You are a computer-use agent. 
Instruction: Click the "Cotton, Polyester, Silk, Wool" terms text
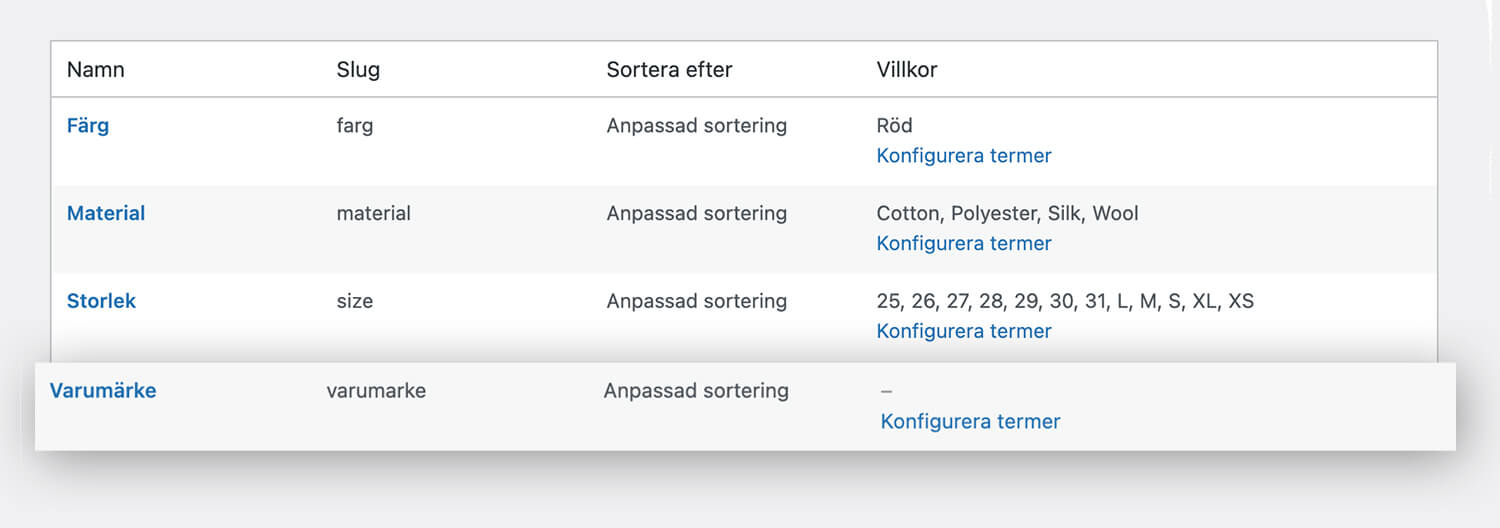coord(1007,214)
